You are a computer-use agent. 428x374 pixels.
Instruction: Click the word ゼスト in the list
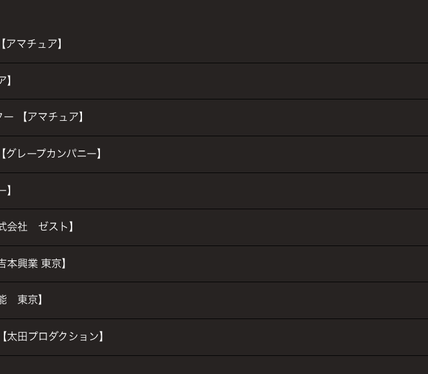(x=53, y=227)
